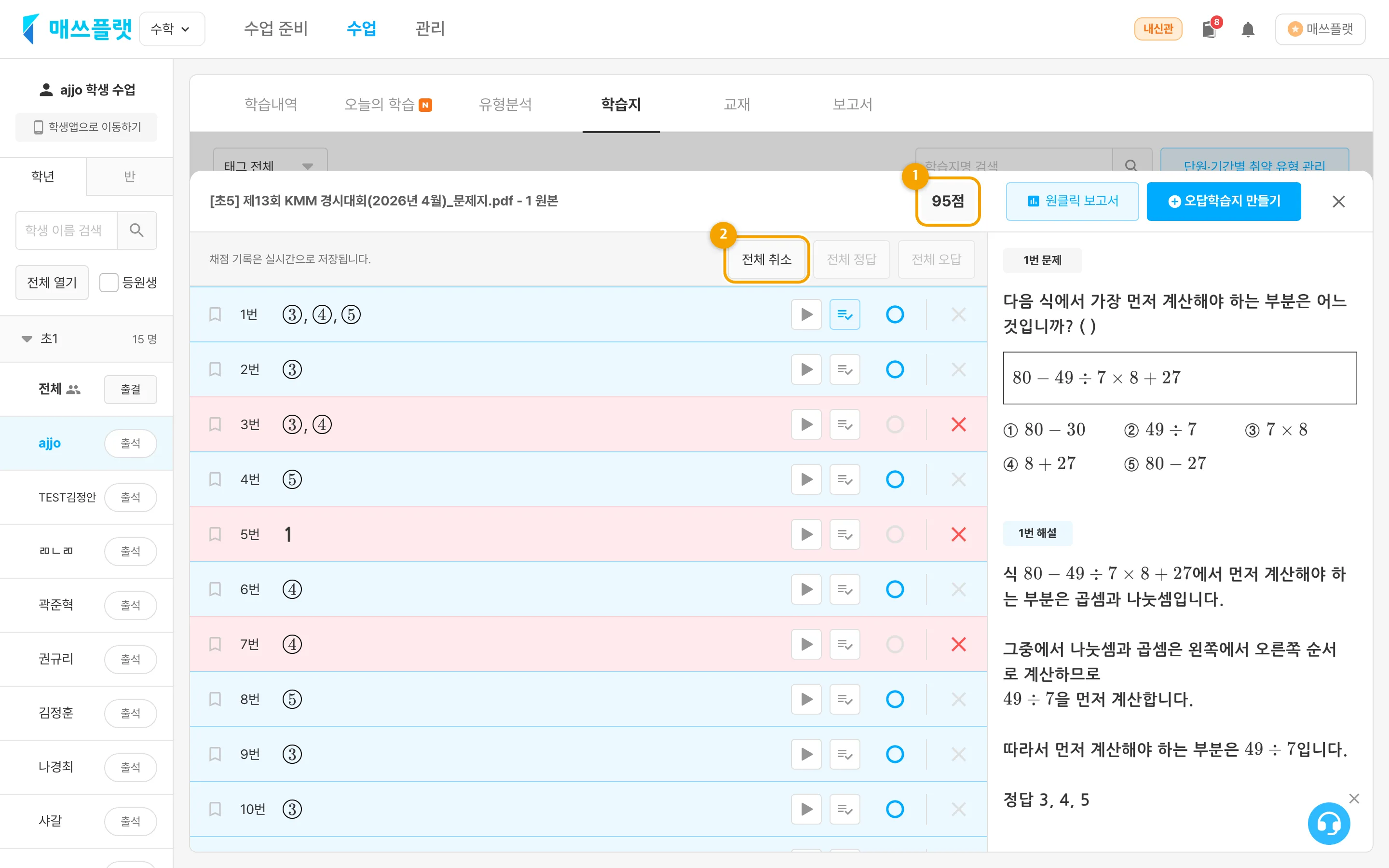Open the headset support chat button

(1329, 823)
